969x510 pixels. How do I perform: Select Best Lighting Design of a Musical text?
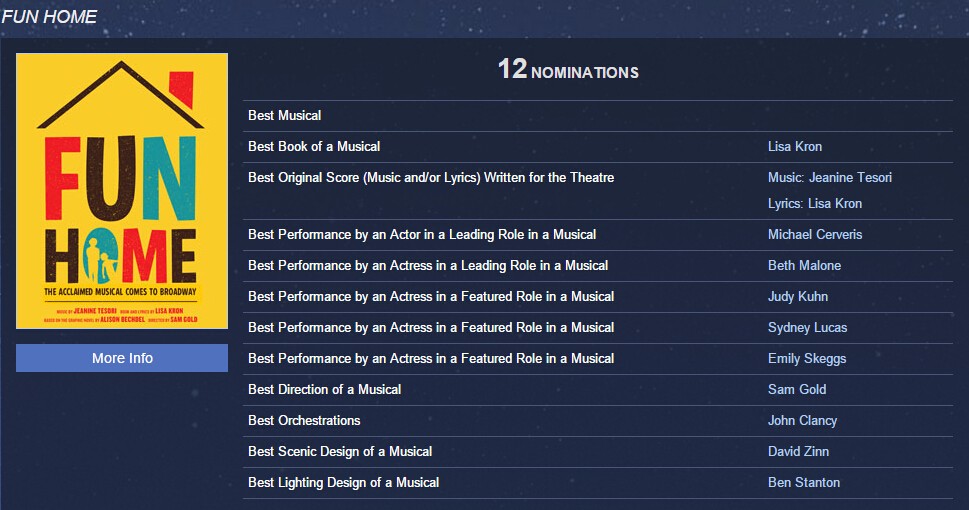click(344, 482)
